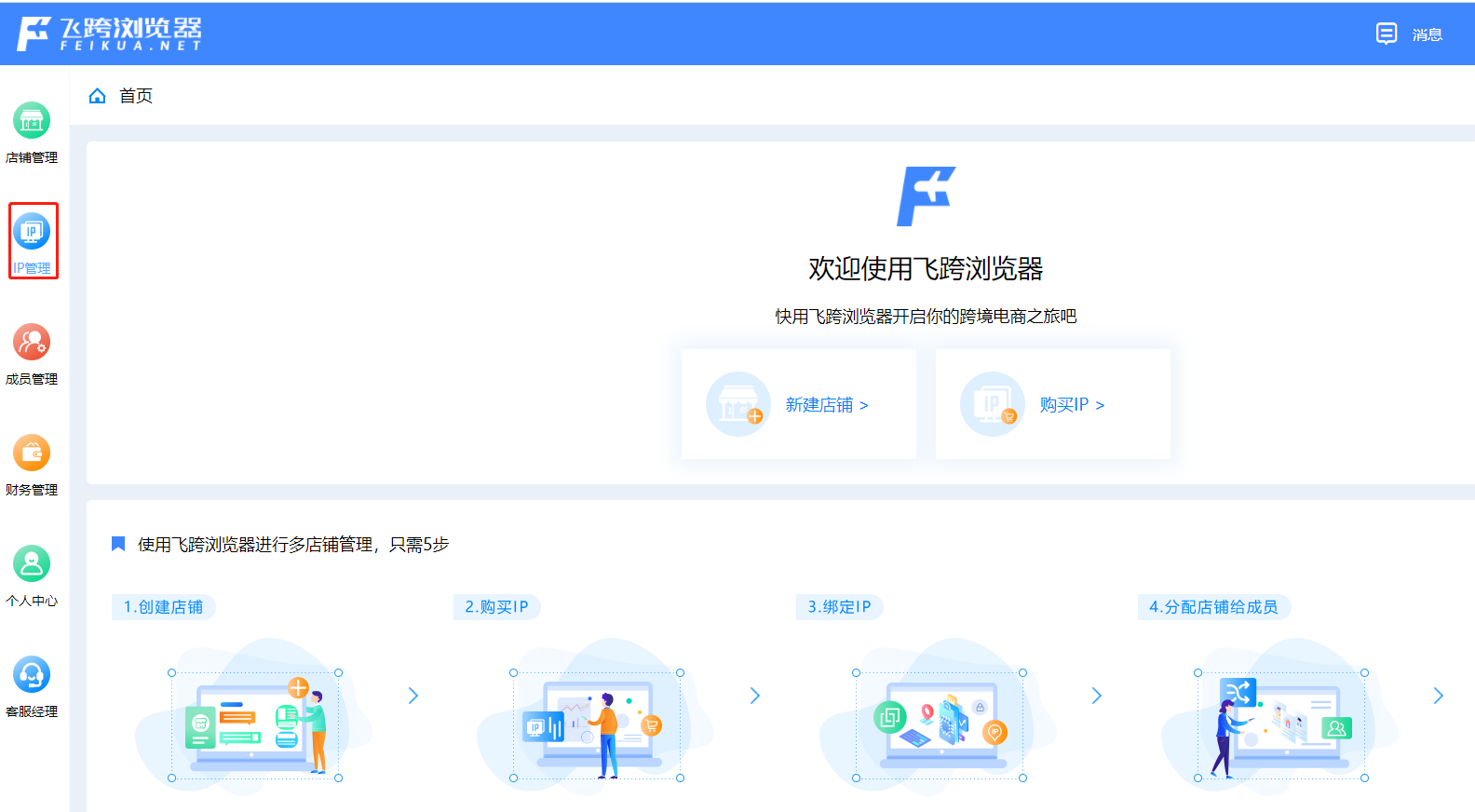Click the 2.购买IP step tag
1475x812 pixels.
(x=496, y=607)
